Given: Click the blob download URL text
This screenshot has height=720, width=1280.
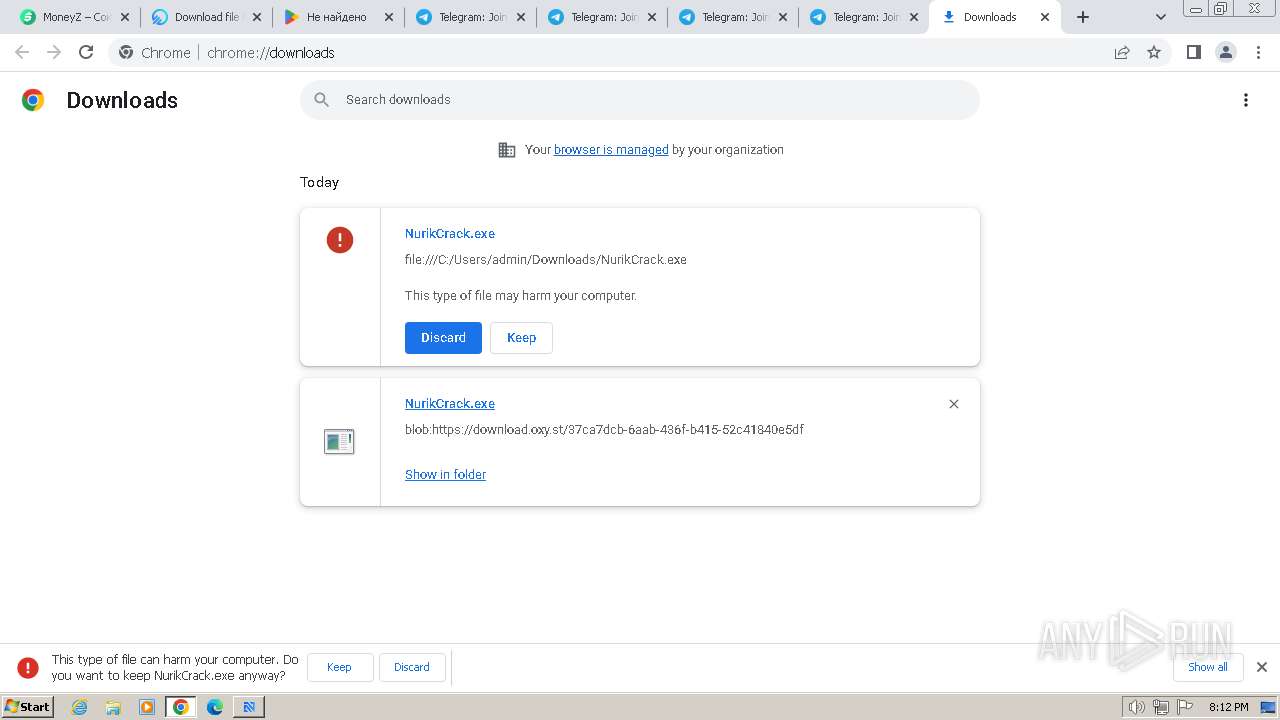Looking at the screenshot, I should (x=604, y=430).
